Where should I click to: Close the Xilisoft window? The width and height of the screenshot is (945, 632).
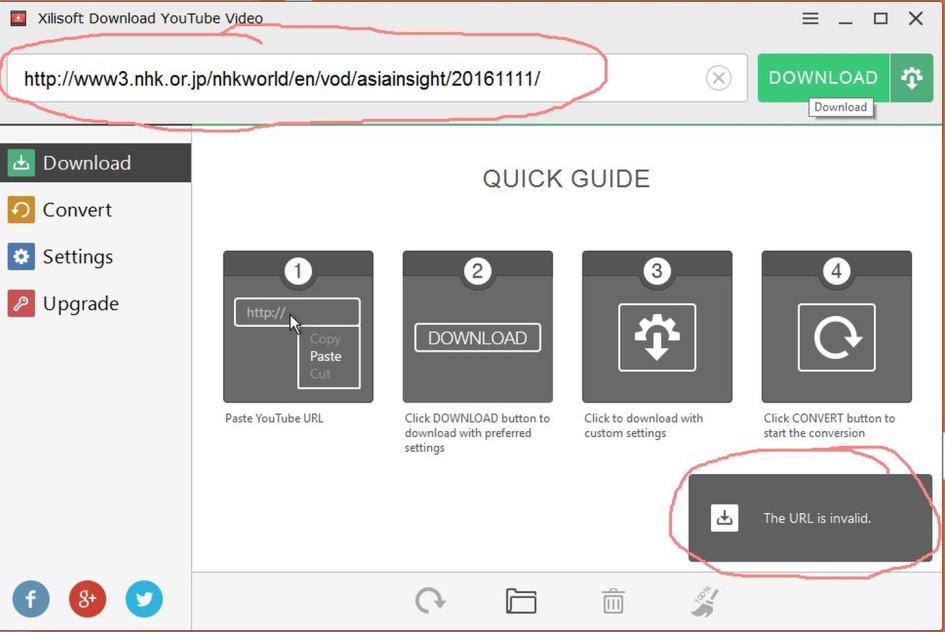click(916, 19)
